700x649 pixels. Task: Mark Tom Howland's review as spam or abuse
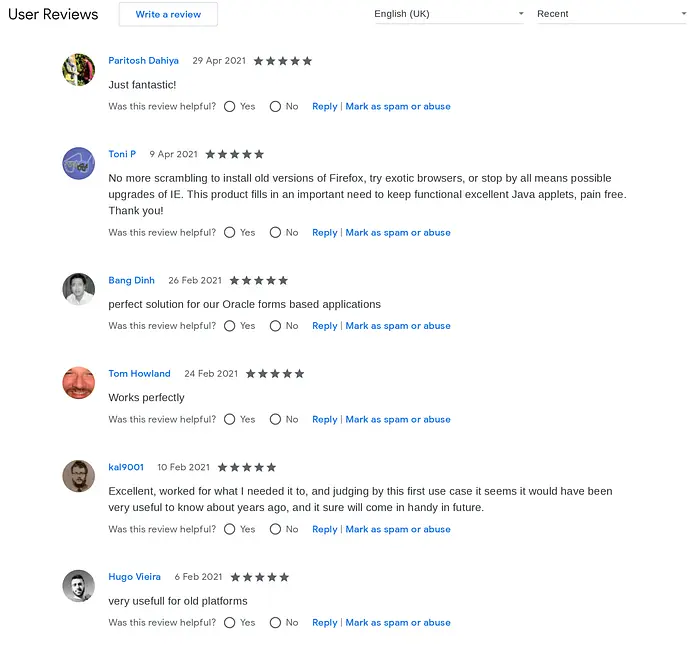(x=398, y=420)
